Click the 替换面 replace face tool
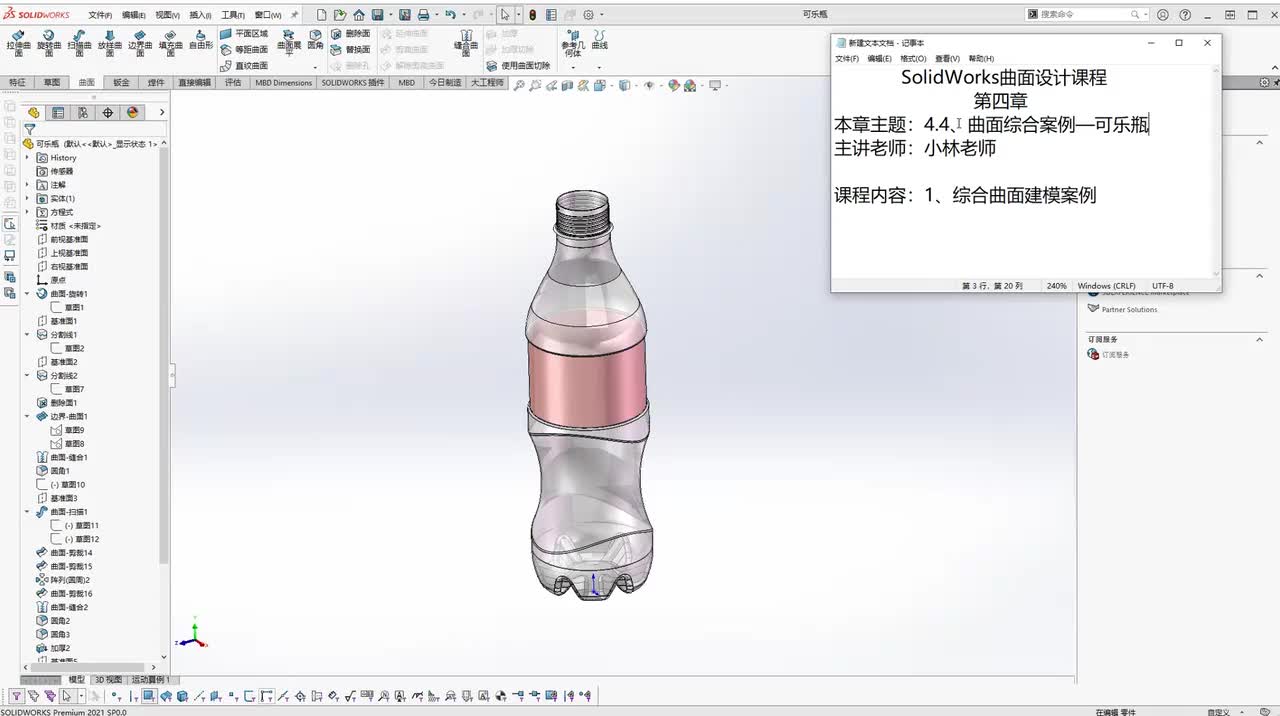 click(351, 49)
